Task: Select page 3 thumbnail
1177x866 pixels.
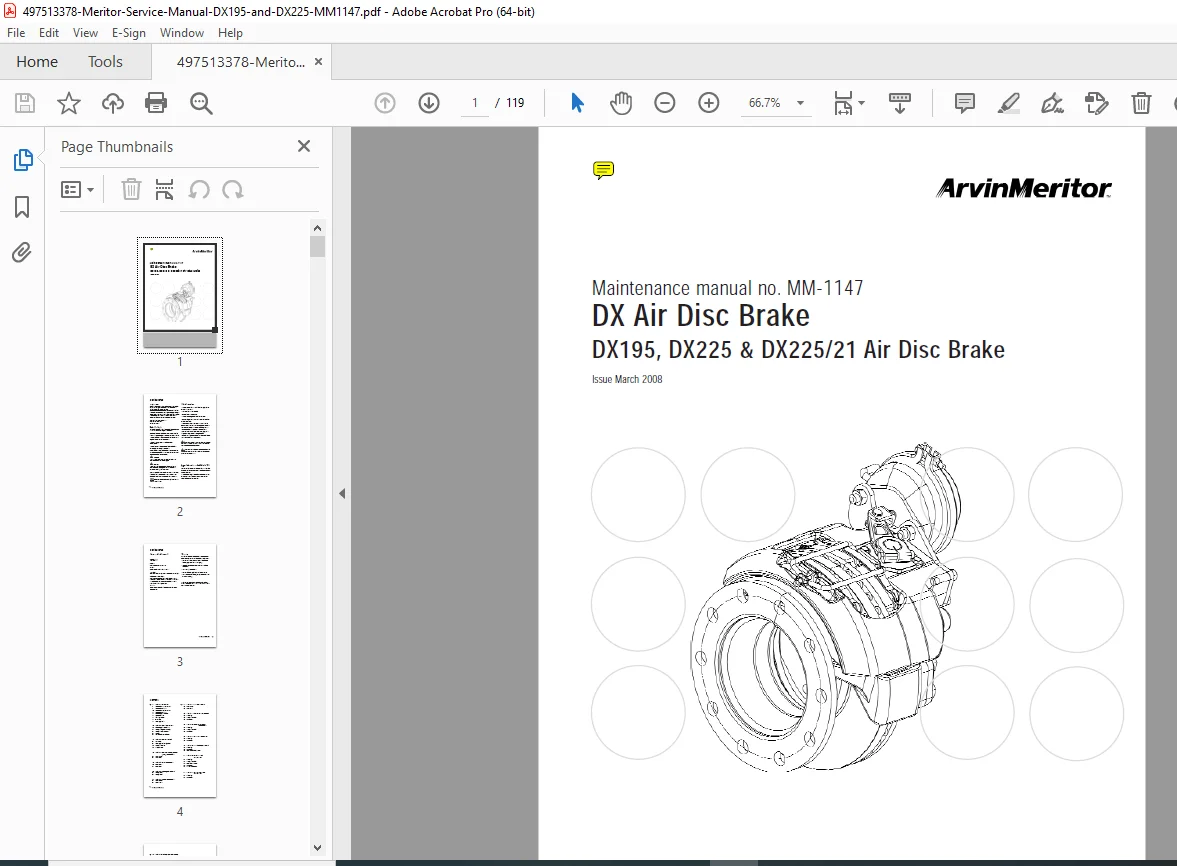Action: (180, 596)
